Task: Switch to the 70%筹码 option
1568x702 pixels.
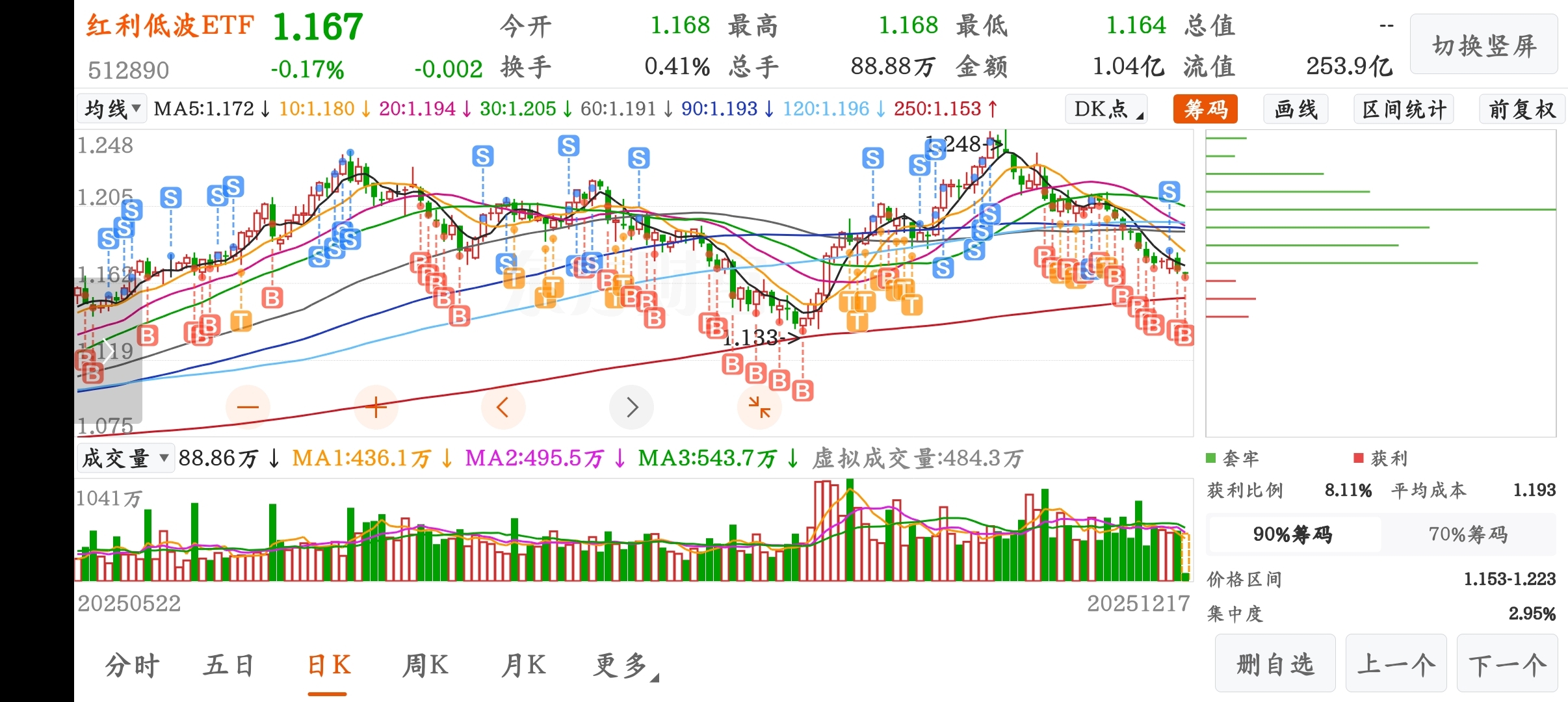Action: (1467, 534)
